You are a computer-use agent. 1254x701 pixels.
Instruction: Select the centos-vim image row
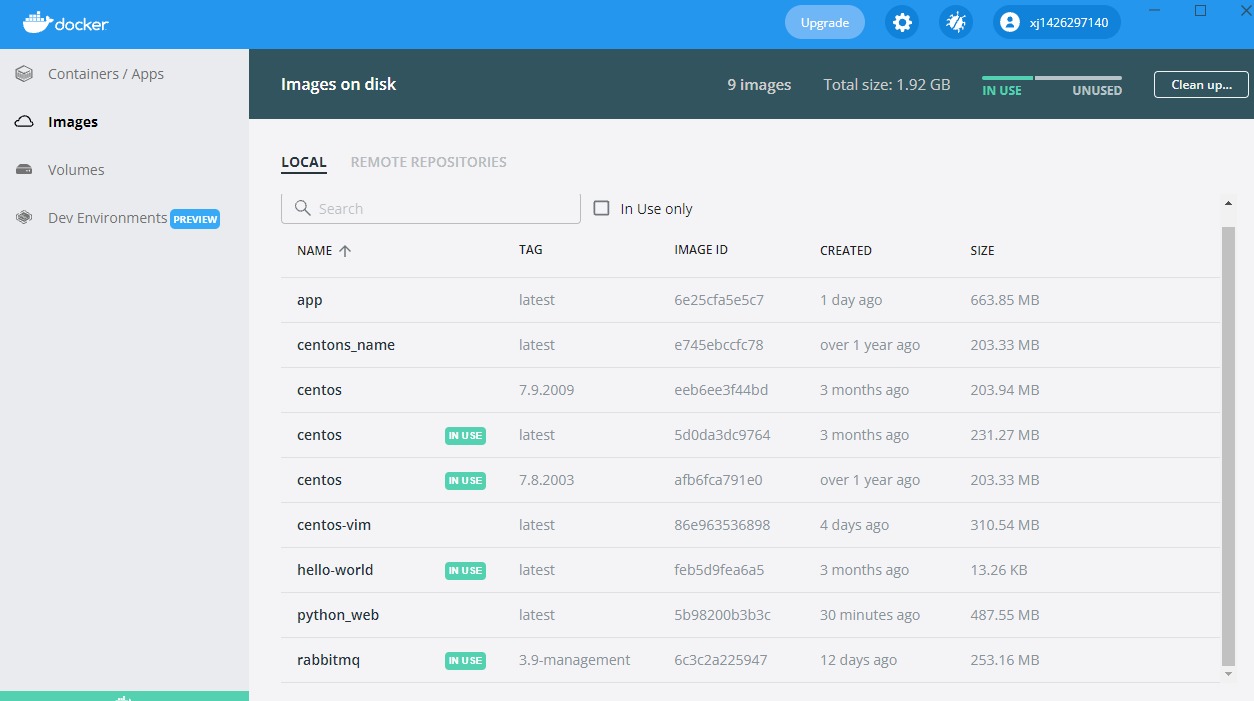pos(750,525)
